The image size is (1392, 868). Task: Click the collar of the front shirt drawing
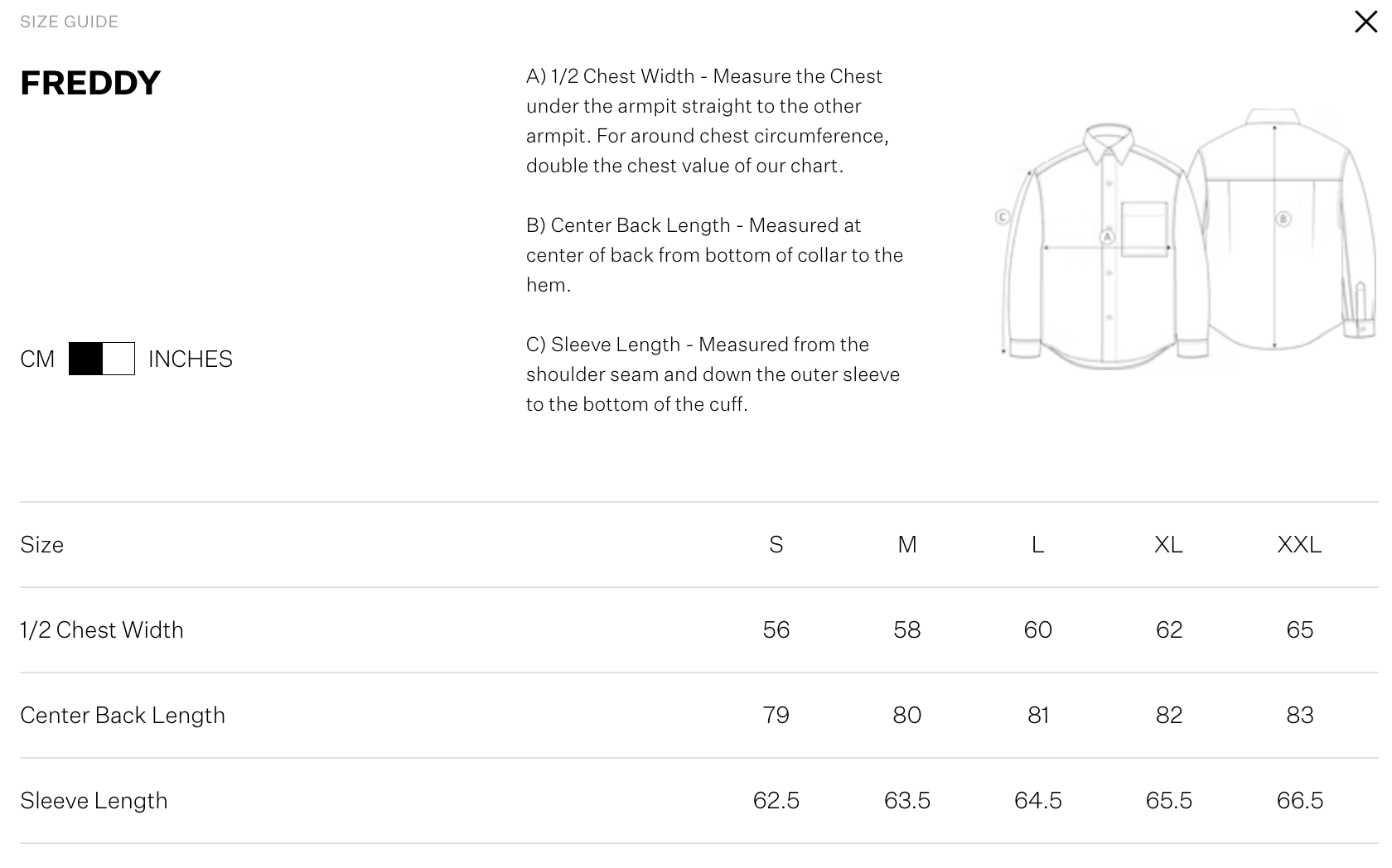tap(1109, 142)
